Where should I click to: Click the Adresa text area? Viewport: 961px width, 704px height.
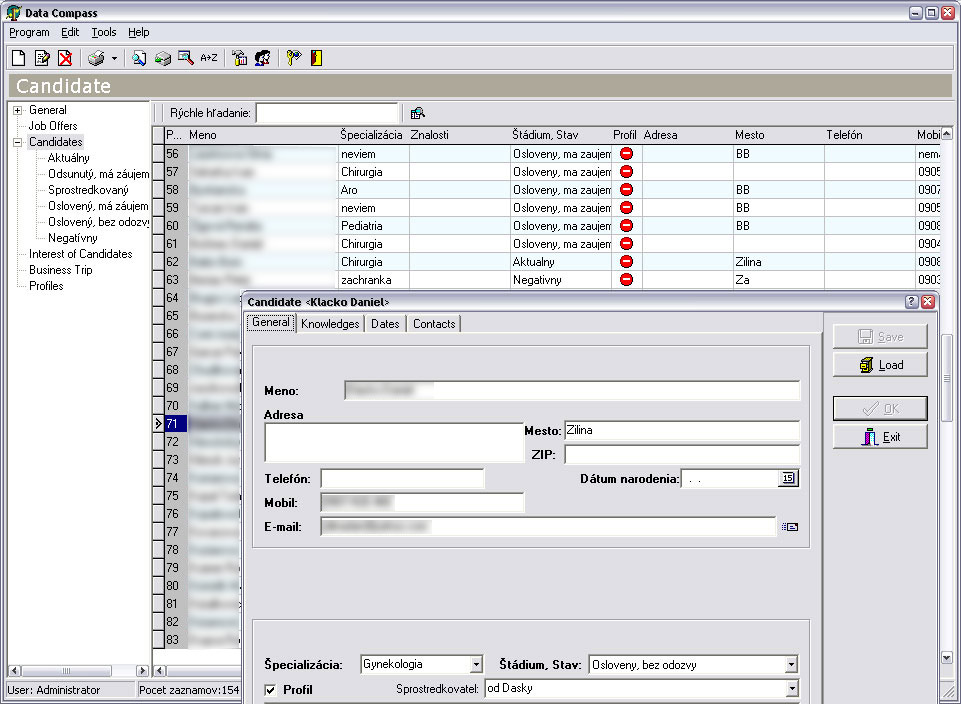(x=393, y=442)
